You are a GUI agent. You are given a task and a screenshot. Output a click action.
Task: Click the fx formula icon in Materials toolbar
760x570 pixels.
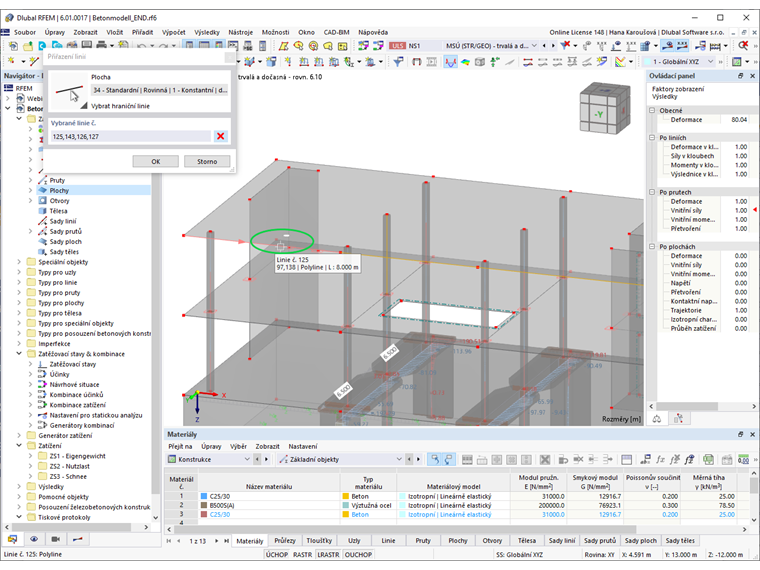[x=660, y=459]
